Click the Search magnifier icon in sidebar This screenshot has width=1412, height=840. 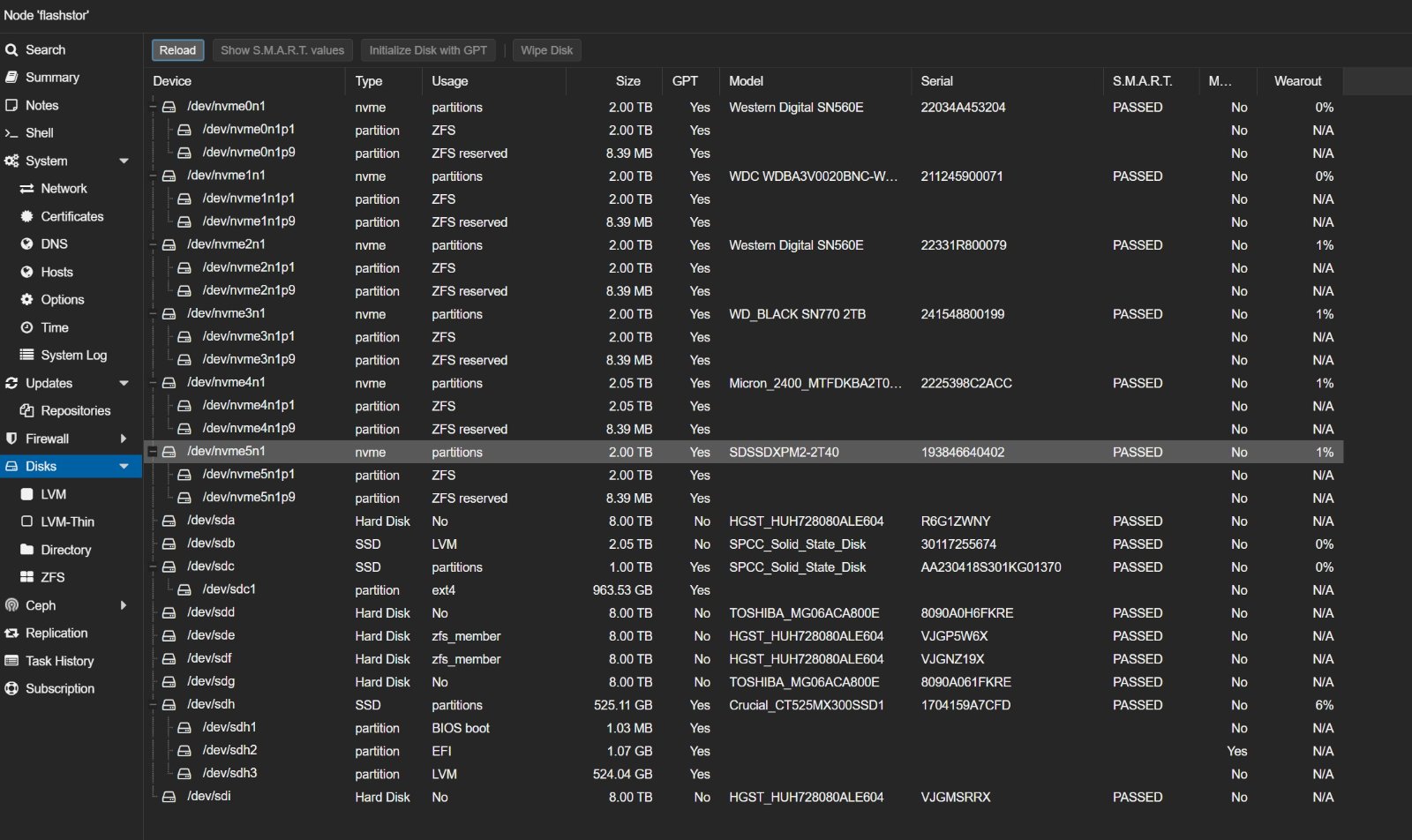point(11,50)
